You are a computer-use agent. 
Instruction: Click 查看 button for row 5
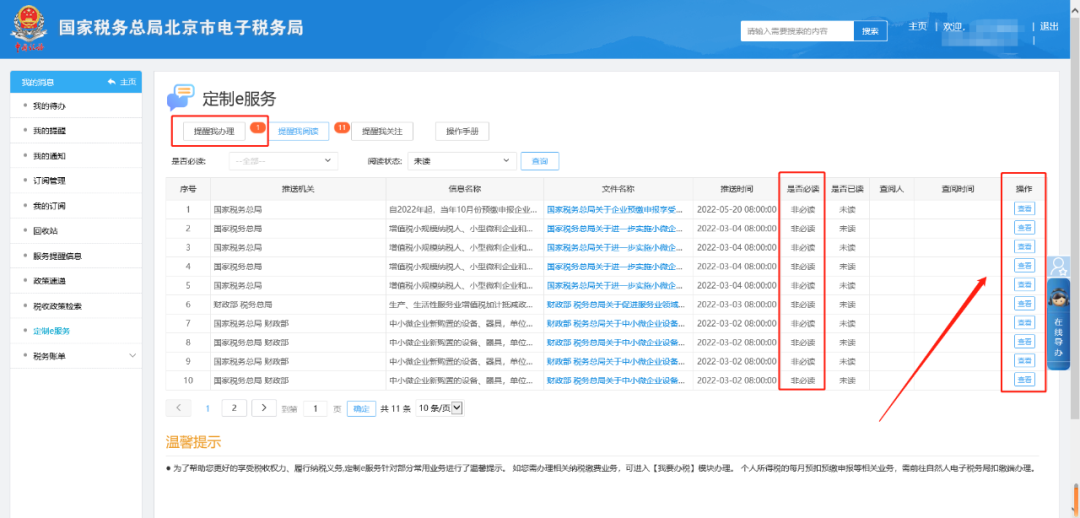pyautogui.click(x=1024, y=284)
